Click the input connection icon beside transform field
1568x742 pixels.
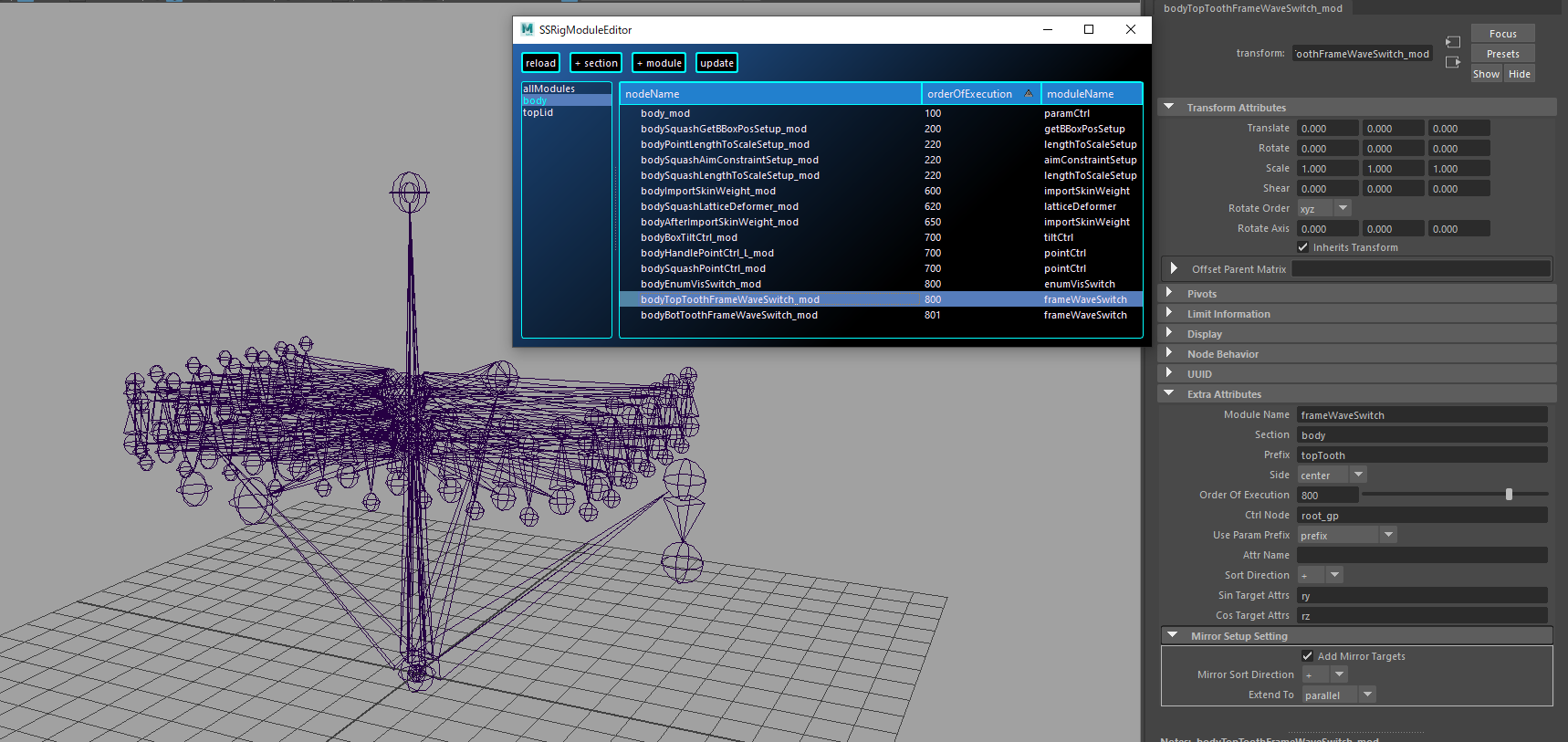click(x=1453, y=42)
